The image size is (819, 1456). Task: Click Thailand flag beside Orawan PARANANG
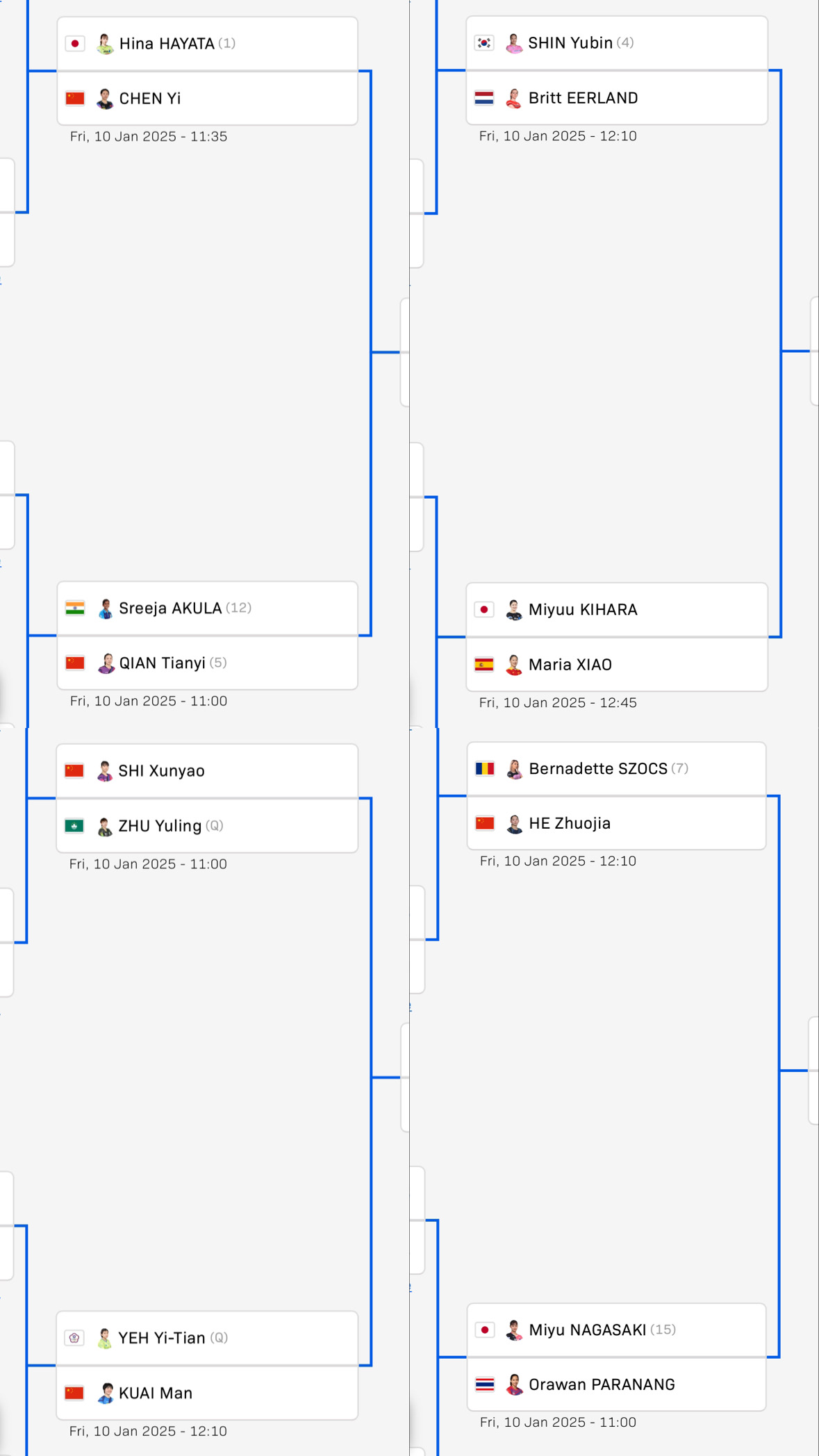click(485, 1384)
